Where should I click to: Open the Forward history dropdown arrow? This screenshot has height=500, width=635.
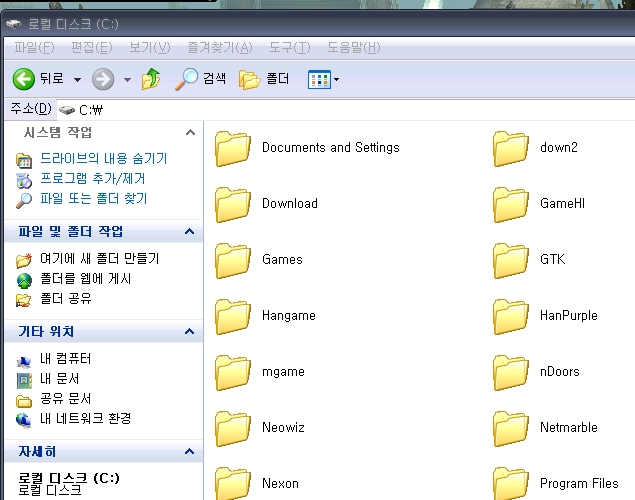click(x=127, y=79)
